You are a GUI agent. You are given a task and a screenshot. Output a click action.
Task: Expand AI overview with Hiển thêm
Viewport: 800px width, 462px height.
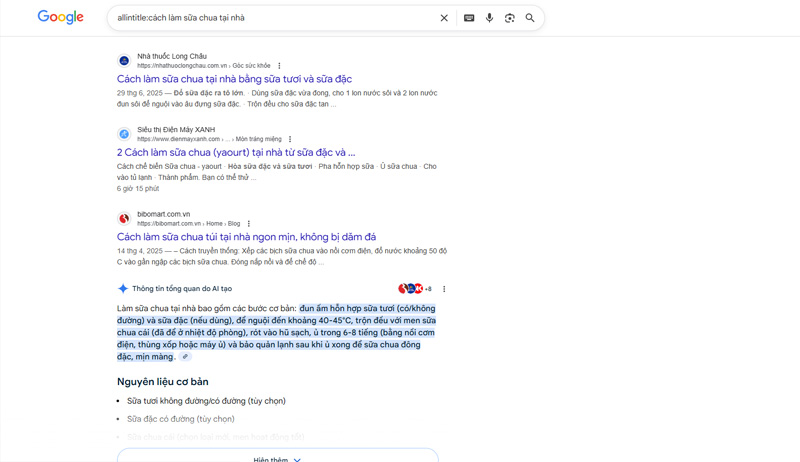coord(277,458)
